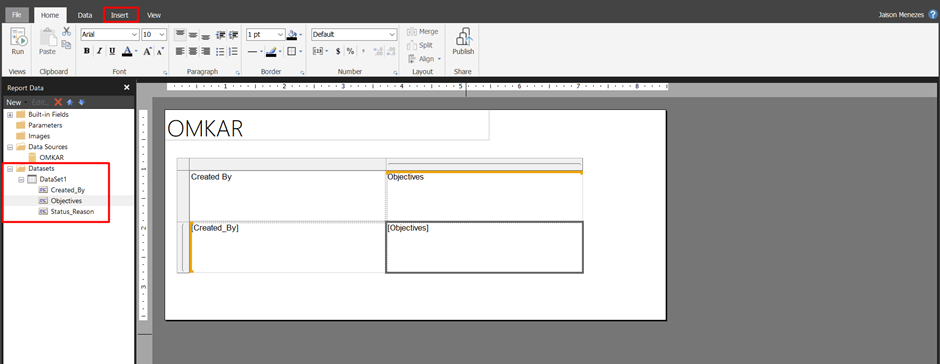Image resolution: width=940 pixels, height=364 pixels.
Task: Select the [Created_By] table cell
Action: point(288,247)
